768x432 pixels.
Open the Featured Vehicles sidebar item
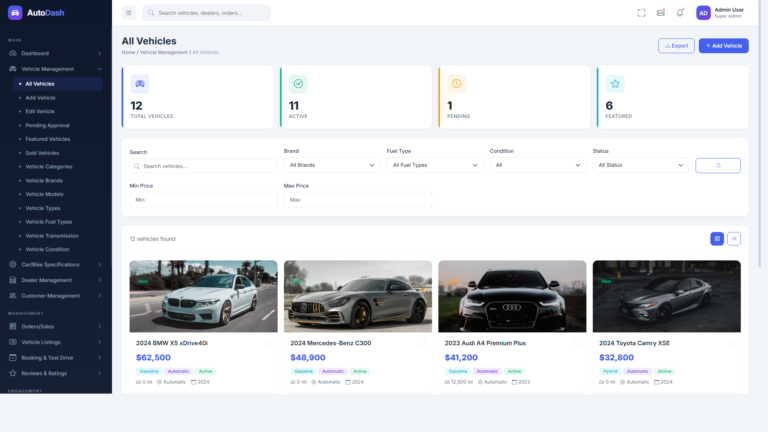(58, 139)
